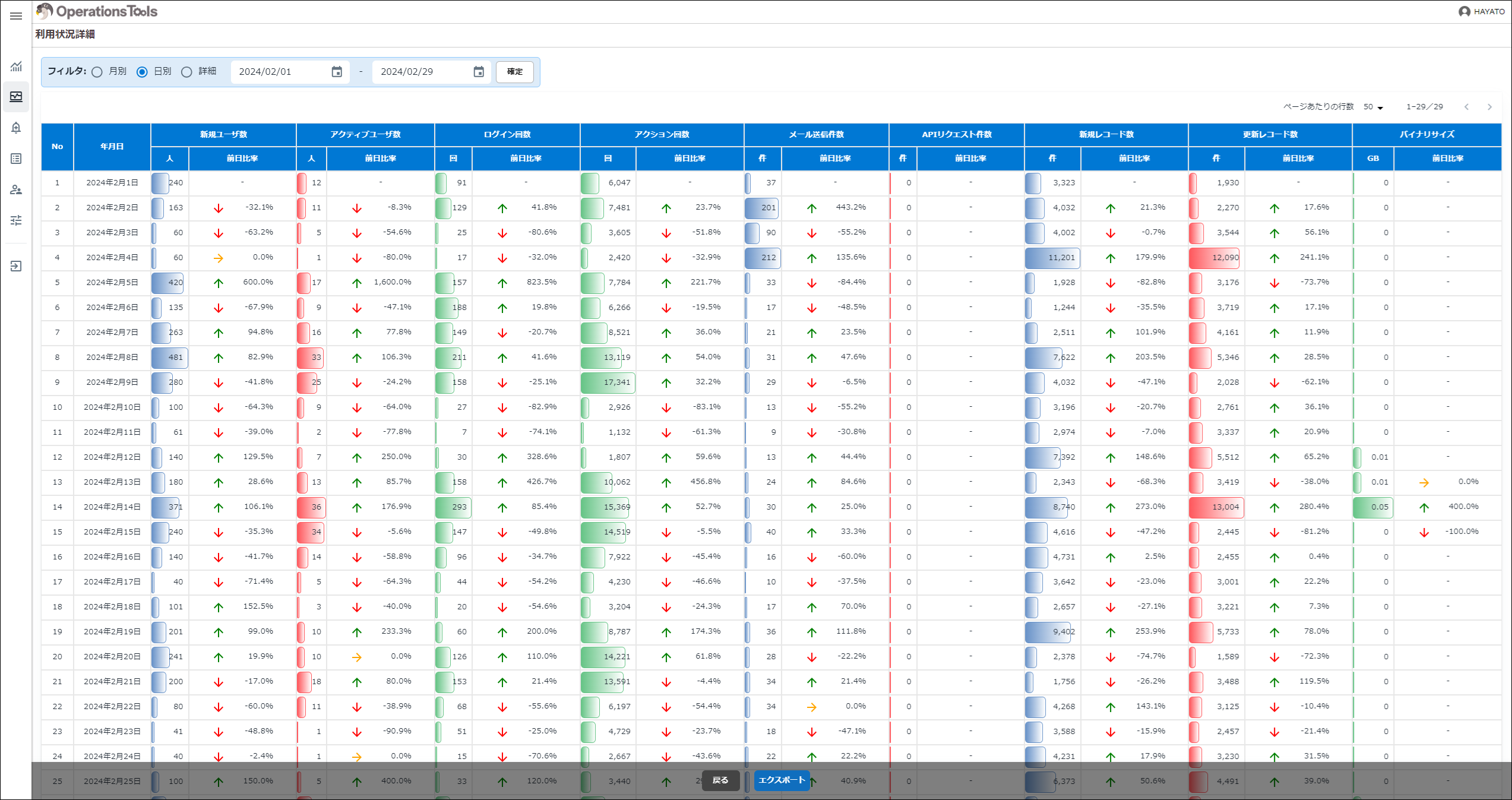Viewport: 1512px width, 800px height.
Task: Click the 12,090 updated records cell
Action: [1216, 258]
